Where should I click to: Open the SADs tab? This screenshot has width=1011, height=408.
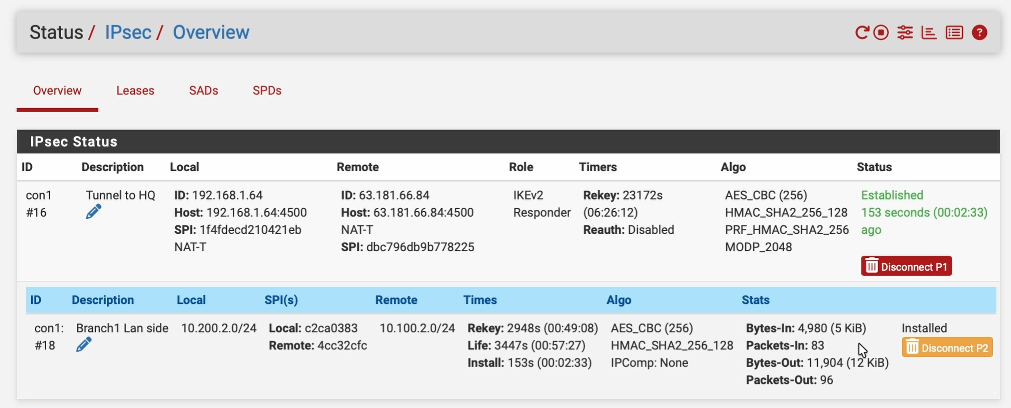[x=203, y=91]
